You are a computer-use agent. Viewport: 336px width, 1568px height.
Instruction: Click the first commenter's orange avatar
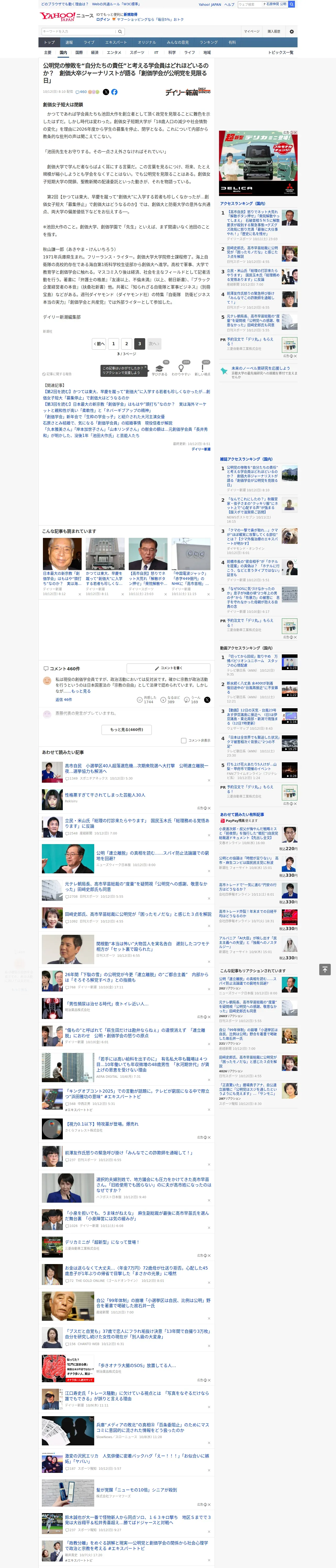47,681
